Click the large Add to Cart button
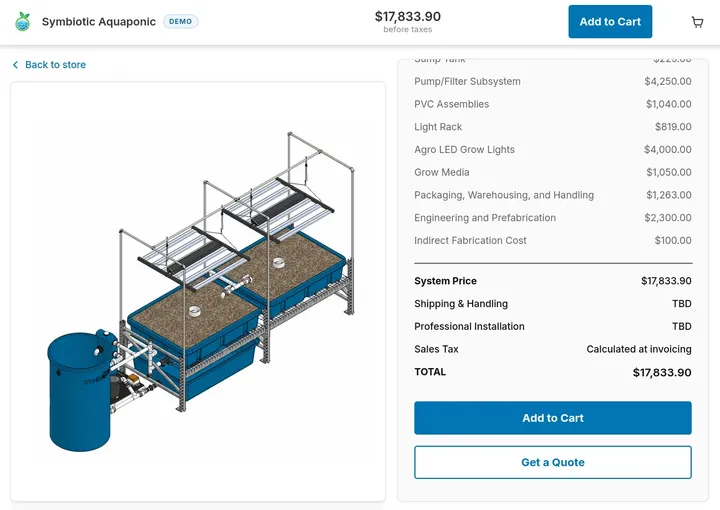This screenshot has width=720, height=510. click(x=552, y=418)
